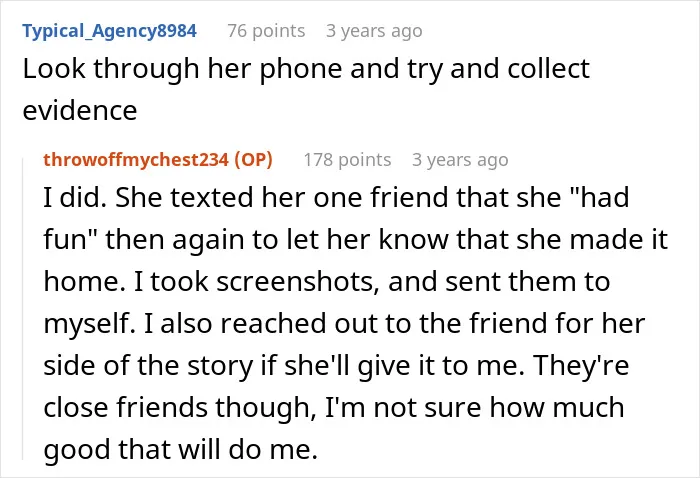Click the line starting 'side of the story'
The width and height of the screenshot is (700, 478).
pos(336,366)
